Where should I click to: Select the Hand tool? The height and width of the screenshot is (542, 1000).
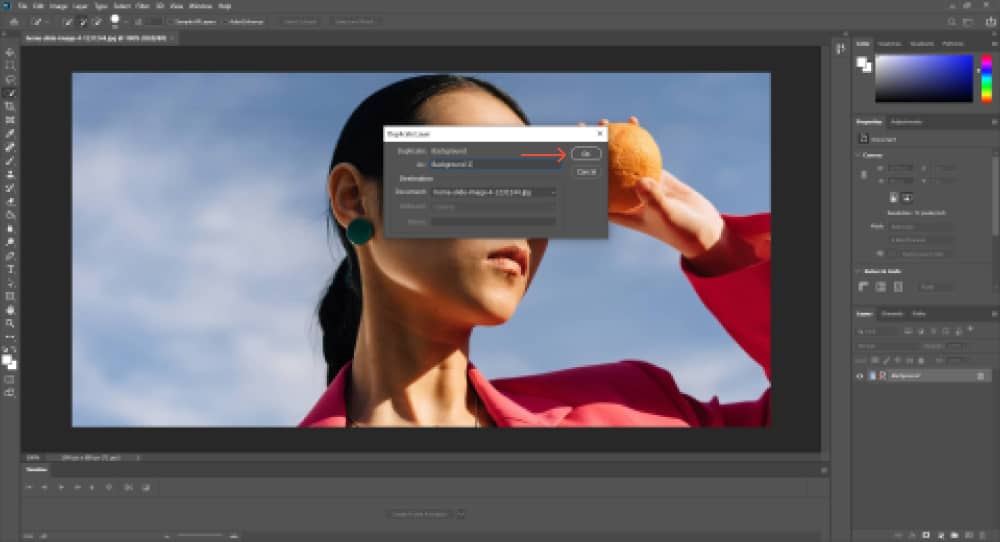click(x=10, y=310)
